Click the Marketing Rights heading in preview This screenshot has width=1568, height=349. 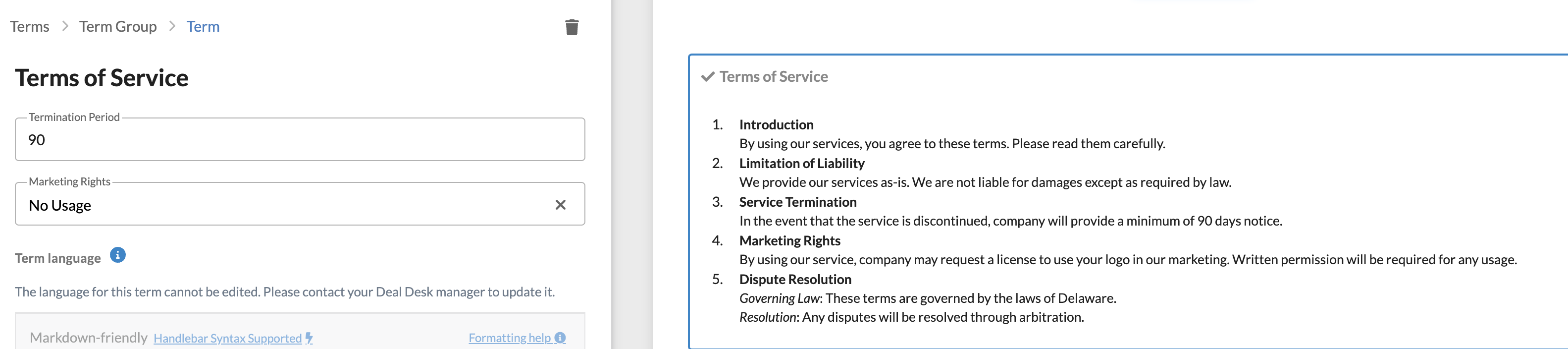coord(789,240)
